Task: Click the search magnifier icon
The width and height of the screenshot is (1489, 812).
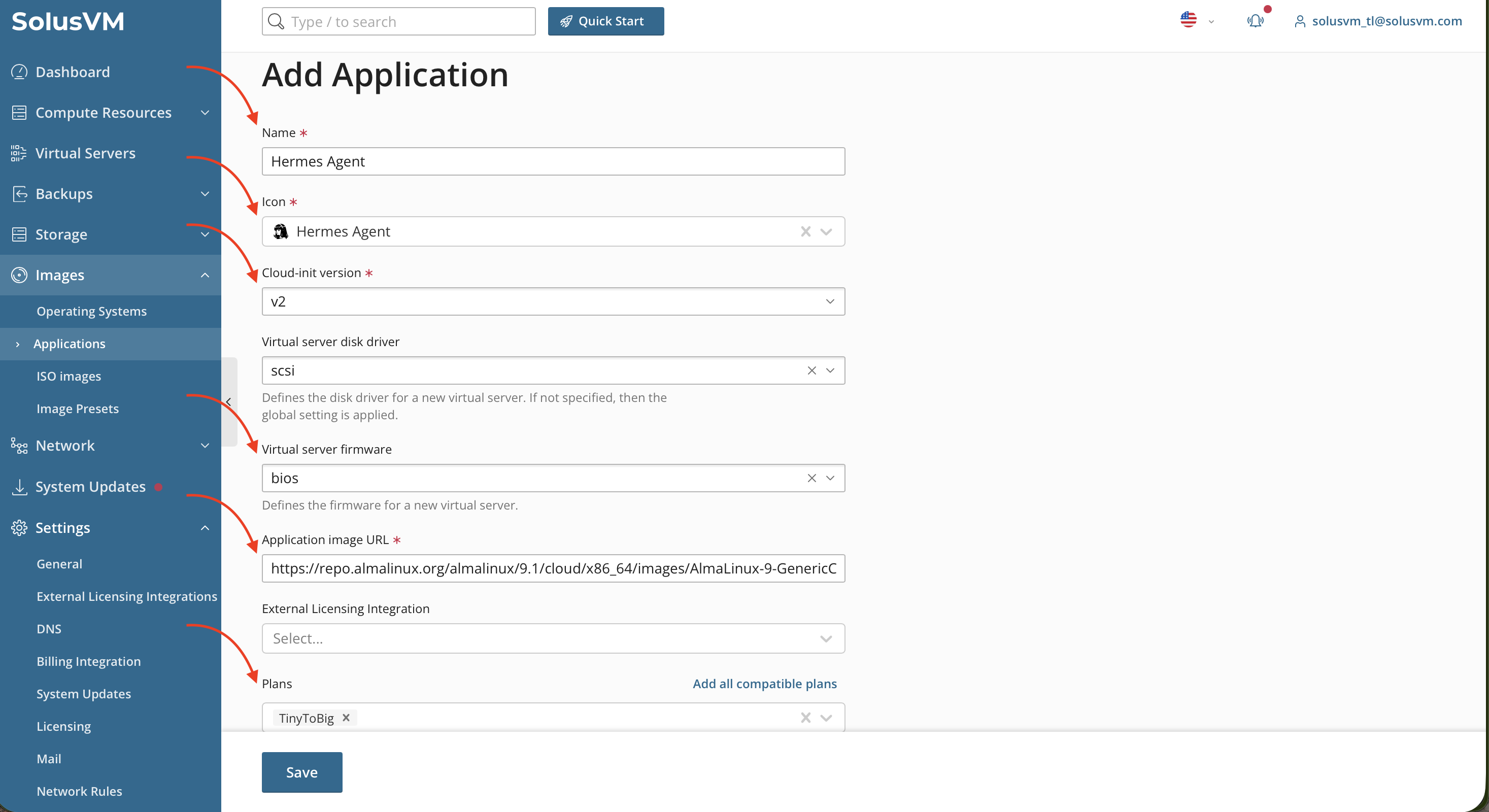Action: [276, 21]
